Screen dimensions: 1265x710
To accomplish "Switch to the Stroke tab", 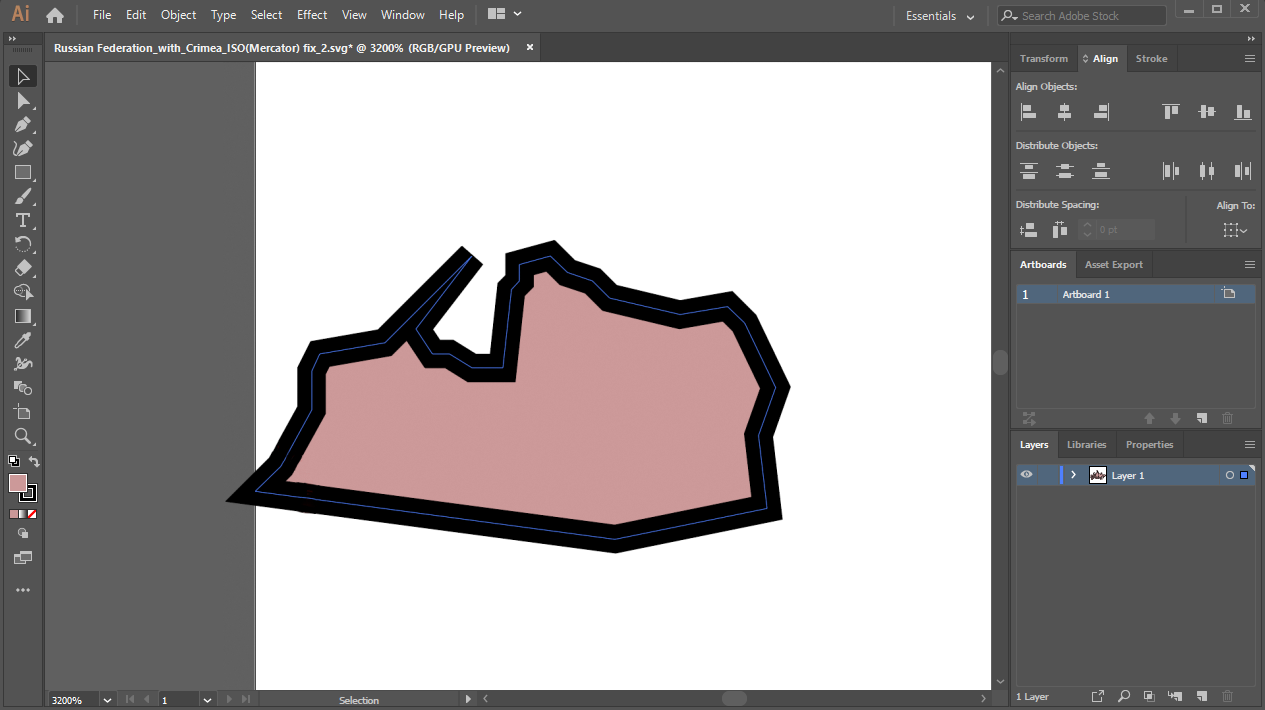I will [x=1151, y=59].
